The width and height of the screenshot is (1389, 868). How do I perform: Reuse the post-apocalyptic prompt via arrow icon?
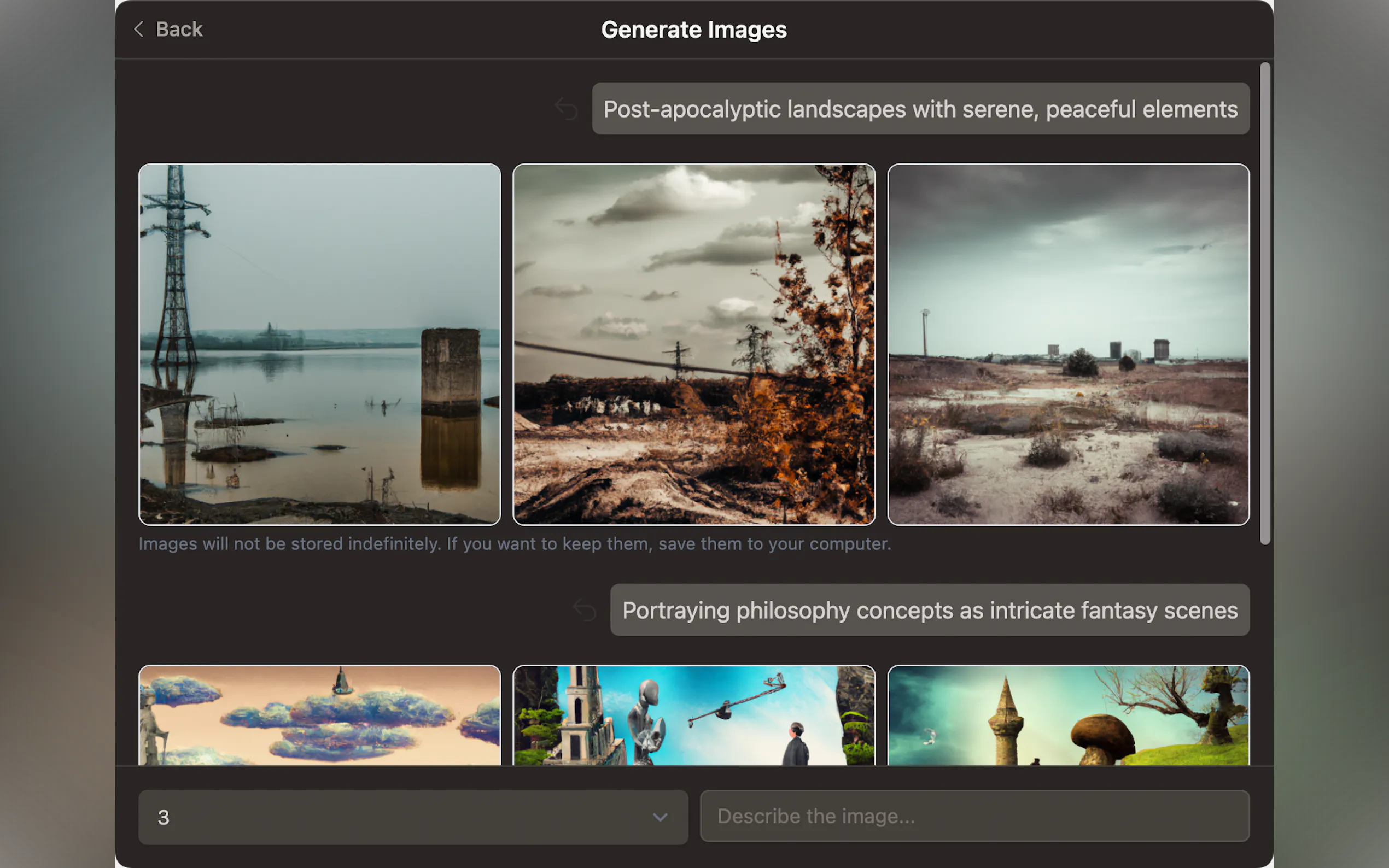pyautogui.click(x=566, y=109)
